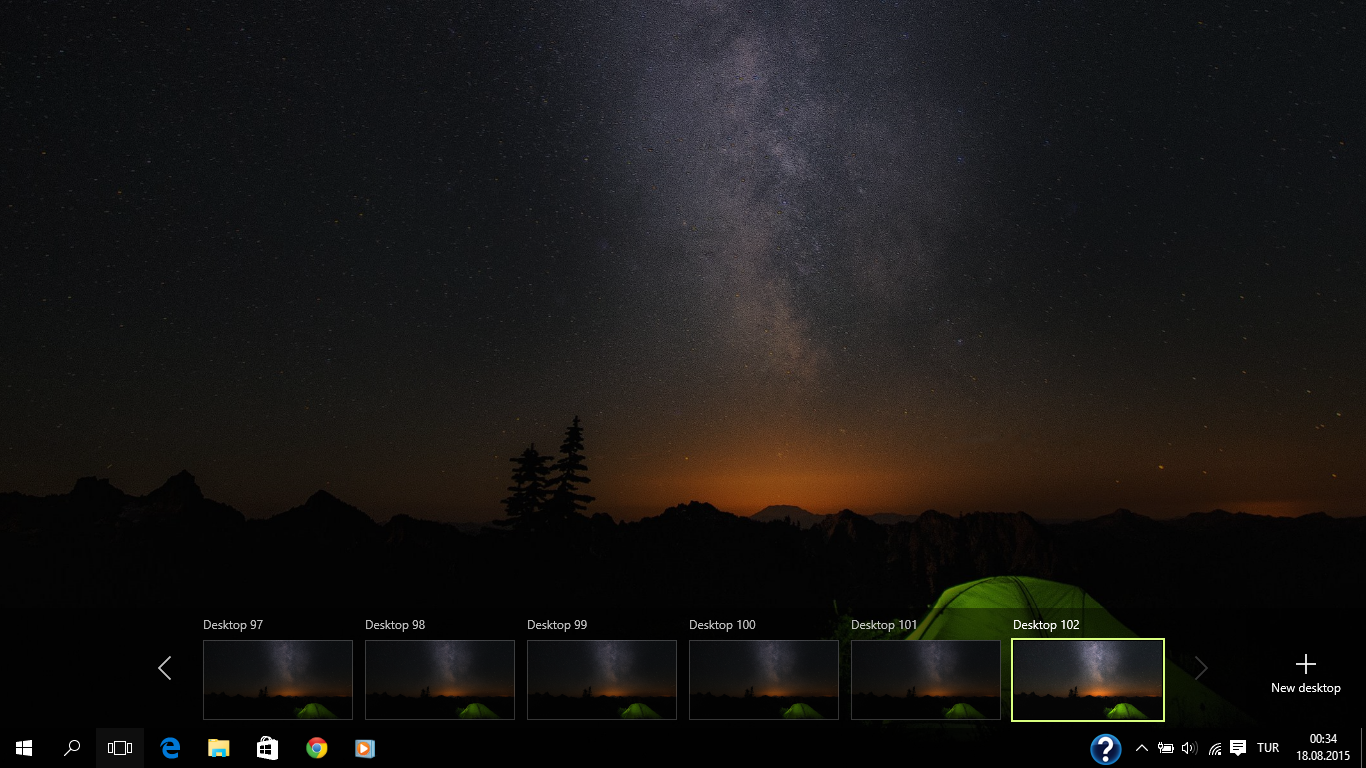Open the volume speaker control
Screen dimensions: 1366x768
(x=1190, y=748)
